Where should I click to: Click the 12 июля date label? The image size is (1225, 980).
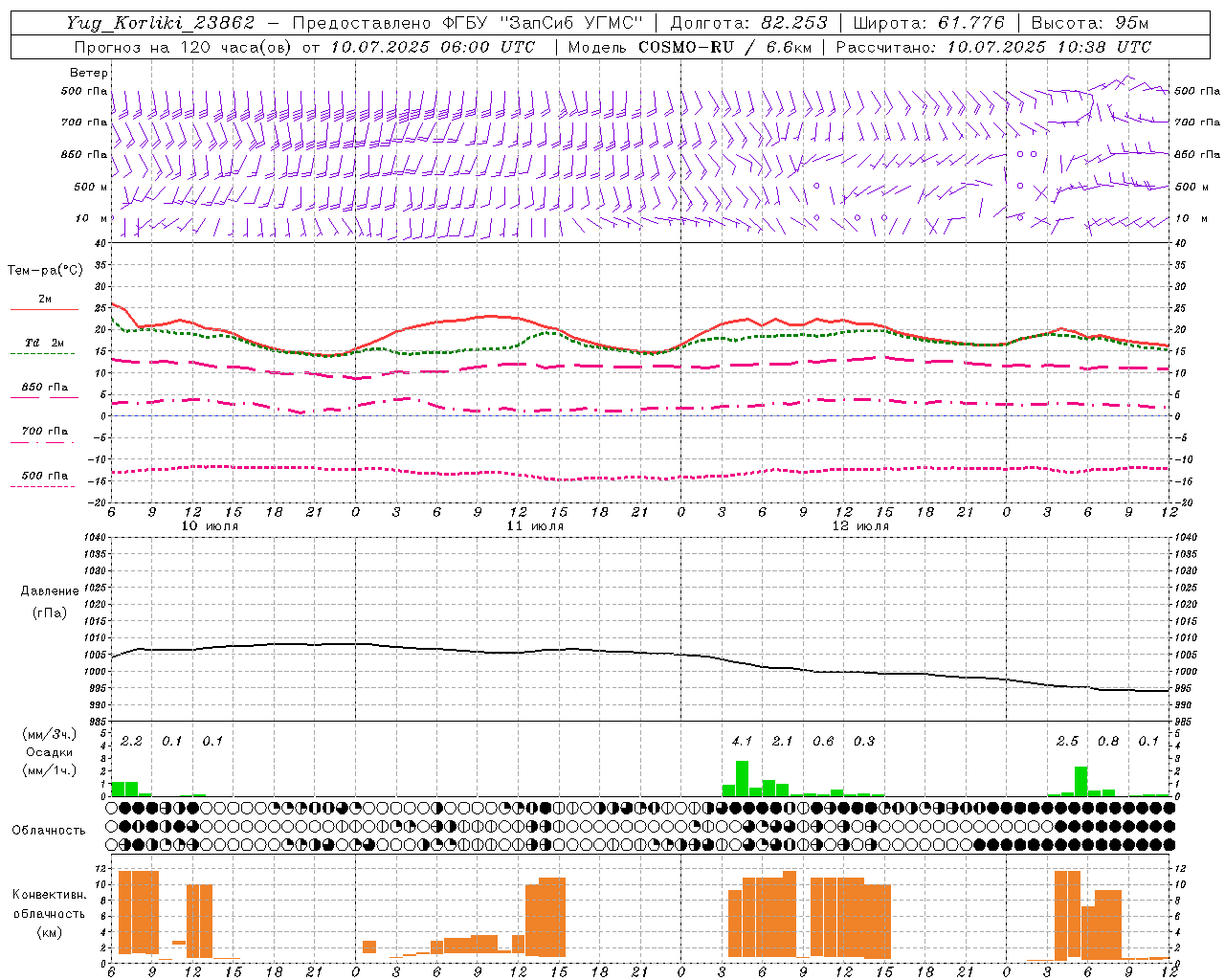pyautogui.click(x=860, y=526)
